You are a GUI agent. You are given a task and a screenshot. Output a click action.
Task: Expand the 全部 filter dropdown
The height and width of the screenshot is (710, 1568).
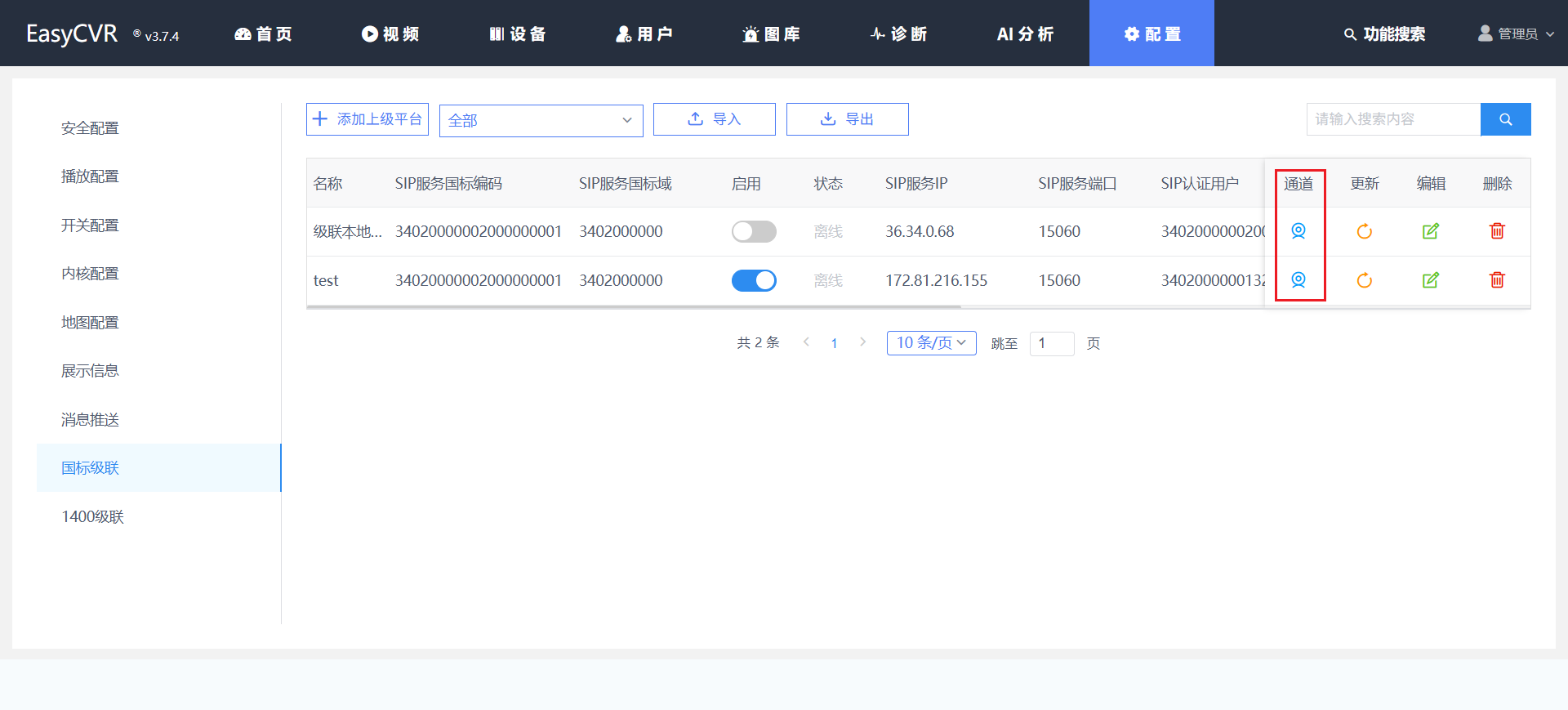click(541, 120)
